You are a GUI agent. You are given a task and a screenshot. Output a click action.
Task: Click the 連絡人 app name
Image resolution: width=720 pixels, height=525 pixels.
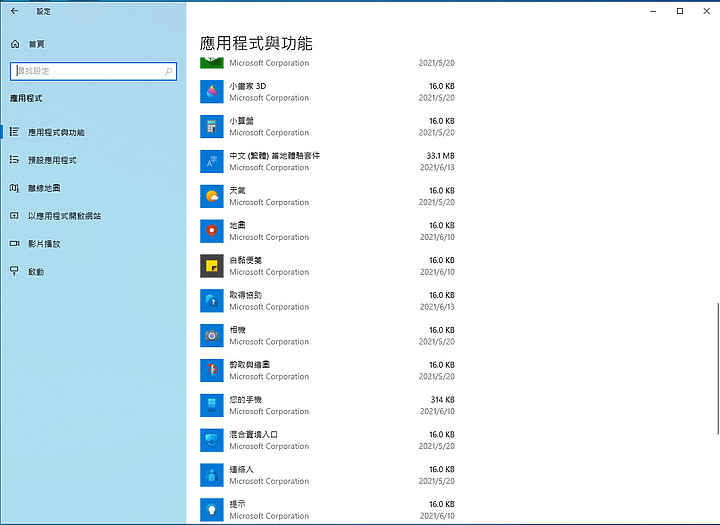pyautogui.click(x=242, y=470)
